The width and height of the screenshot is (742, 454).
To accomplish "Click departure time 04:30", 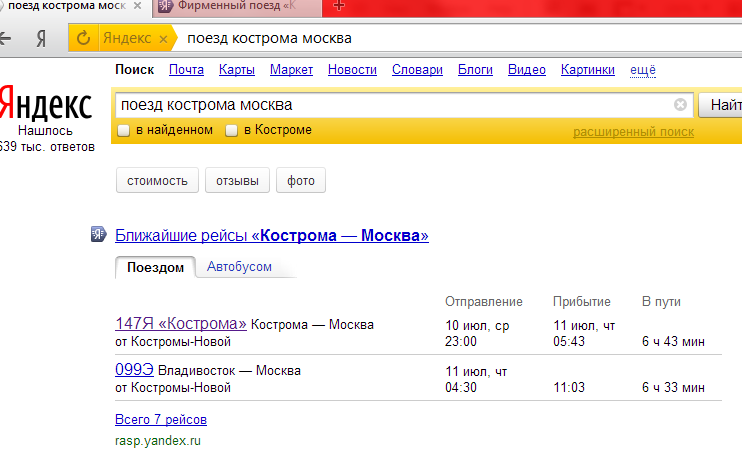I will pyautogui.click(x=460, y=387).
